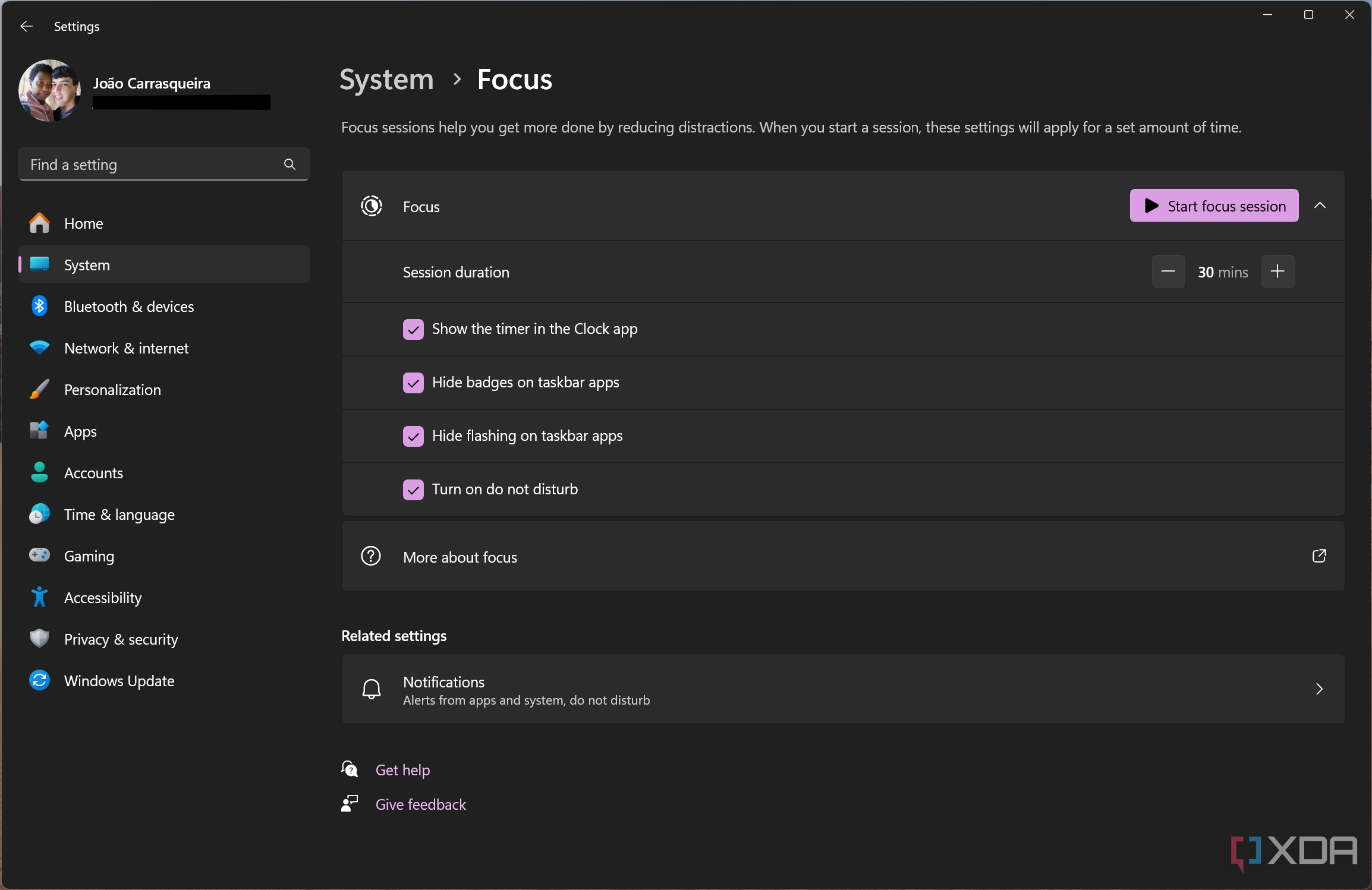The width and height of the screenshot is (1372, 890).
Task: Open Privacy & security settings
Action: pos(120,638)
